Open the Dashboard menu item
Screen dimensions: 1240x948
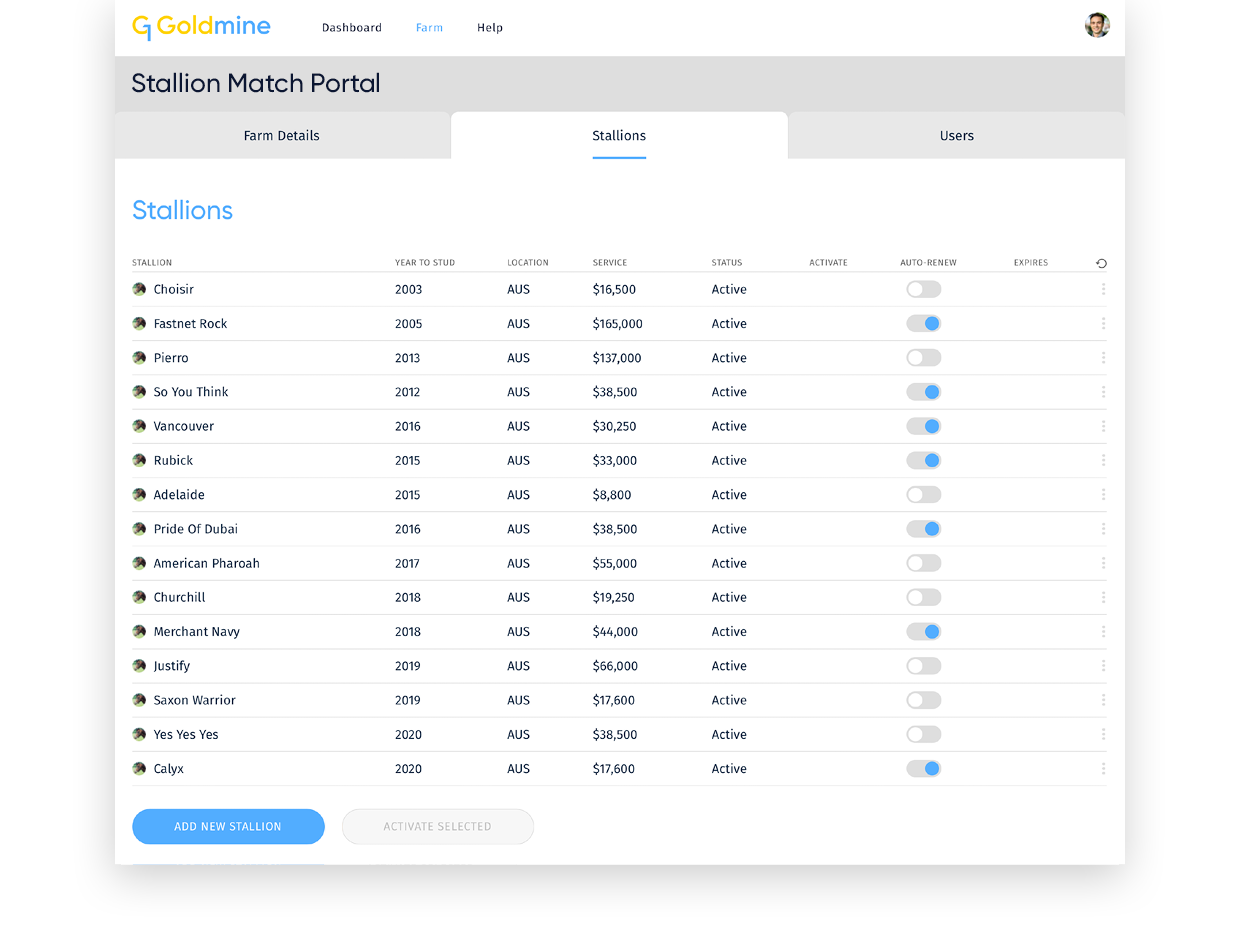pyautogui.click(x=352, y=28)
